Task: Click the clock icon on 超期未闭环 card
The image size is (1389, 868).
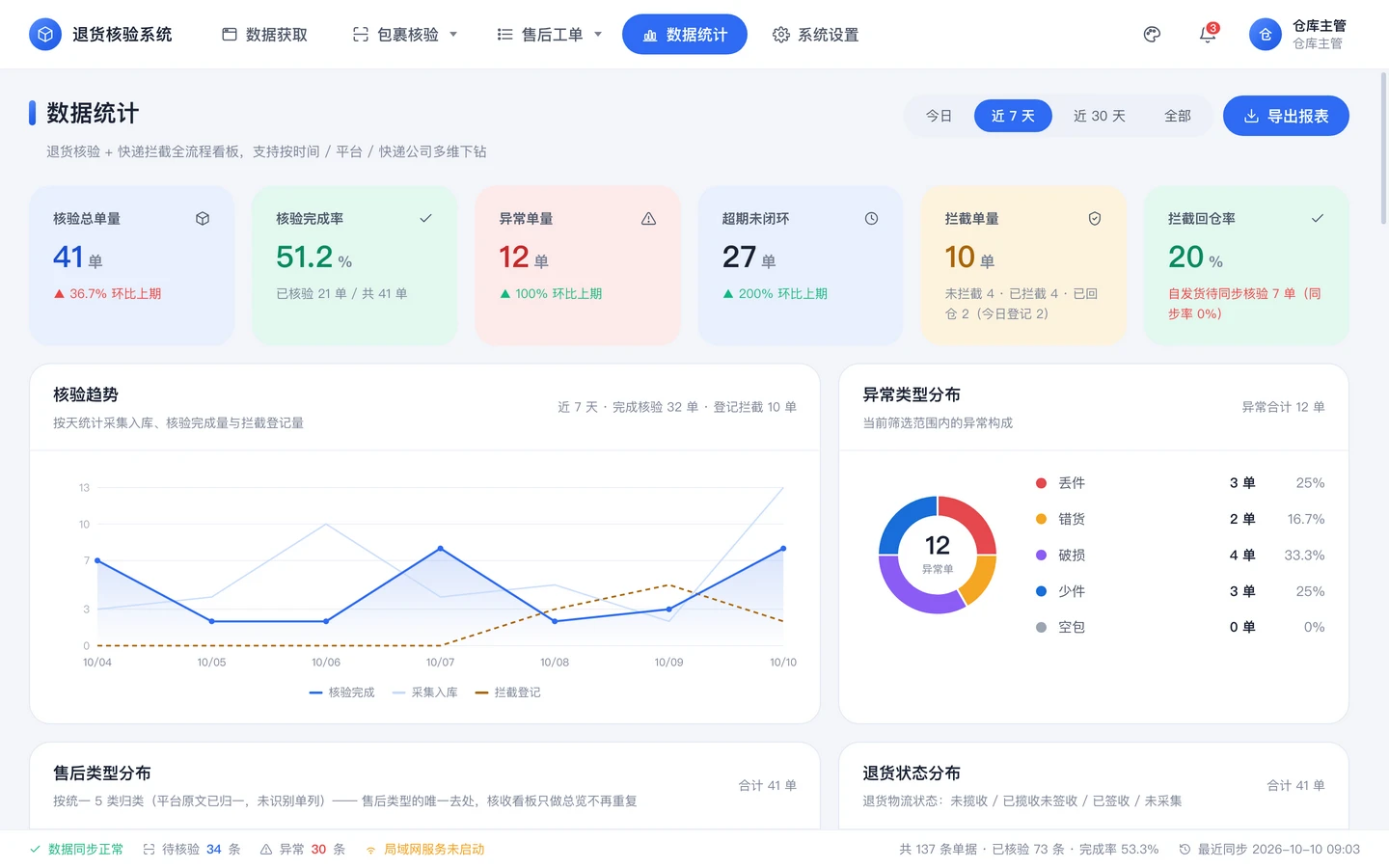Action: click(871, 219)
